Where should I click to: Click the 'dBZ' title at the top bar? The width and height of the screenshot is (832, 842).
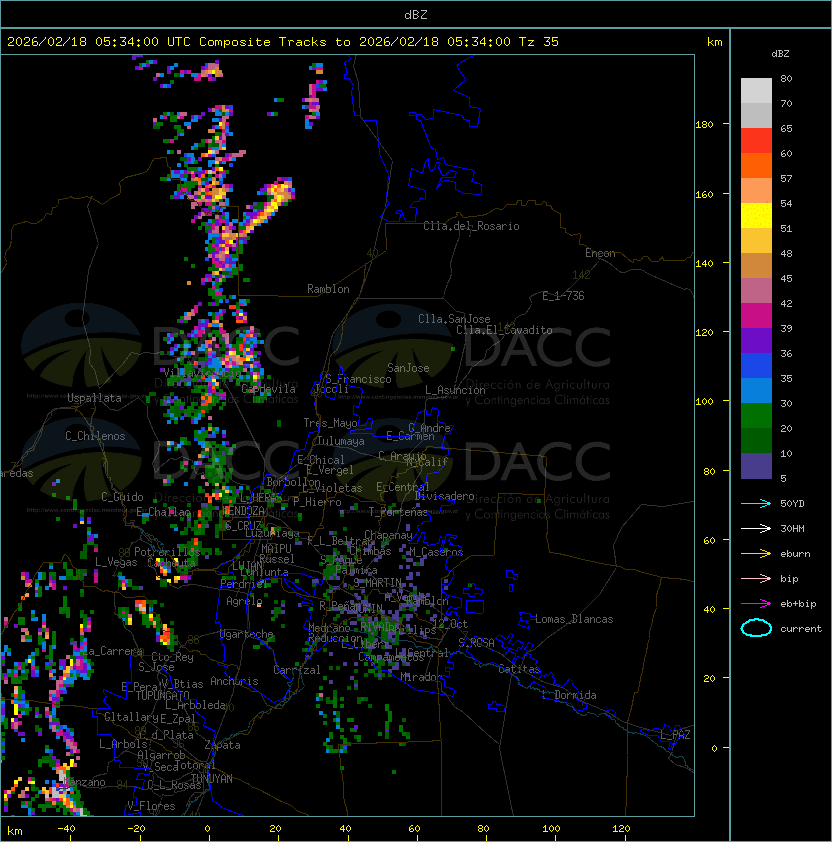click(x=416, y=15)
